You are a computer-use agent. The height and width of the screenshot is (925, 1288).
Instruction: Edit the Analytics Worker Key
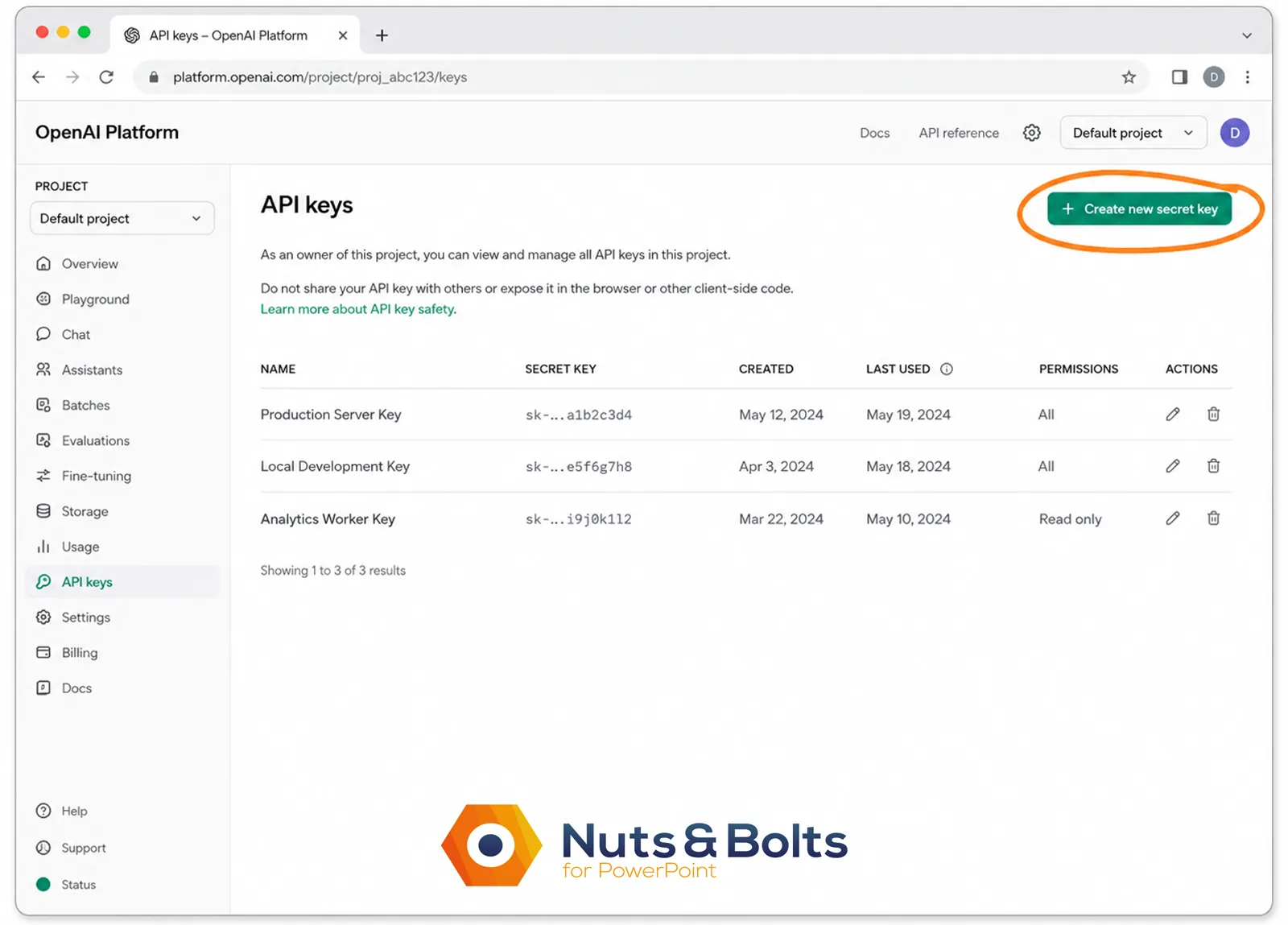pos(1173,518)
